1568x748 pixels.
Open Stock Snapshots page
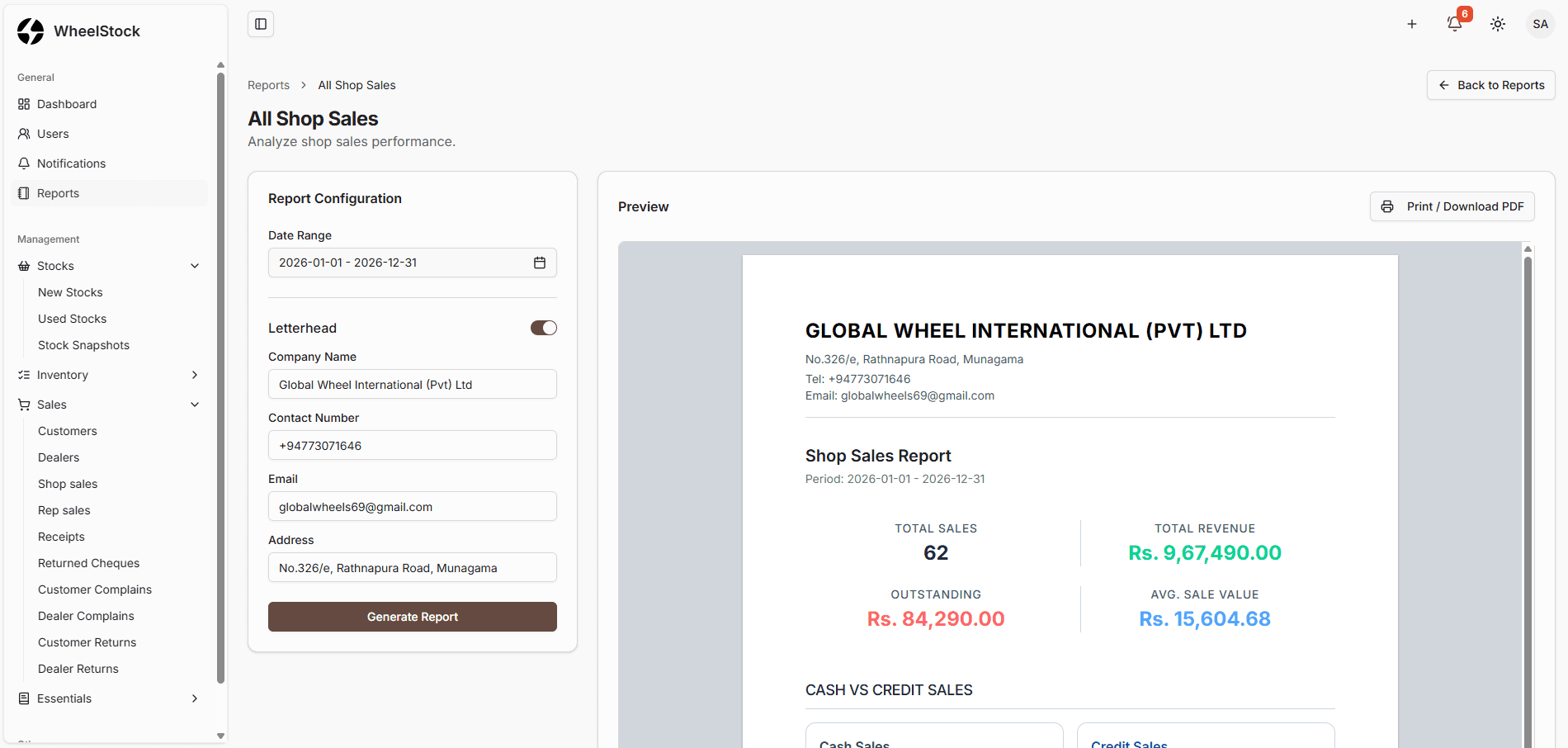(x=83, y=345)
